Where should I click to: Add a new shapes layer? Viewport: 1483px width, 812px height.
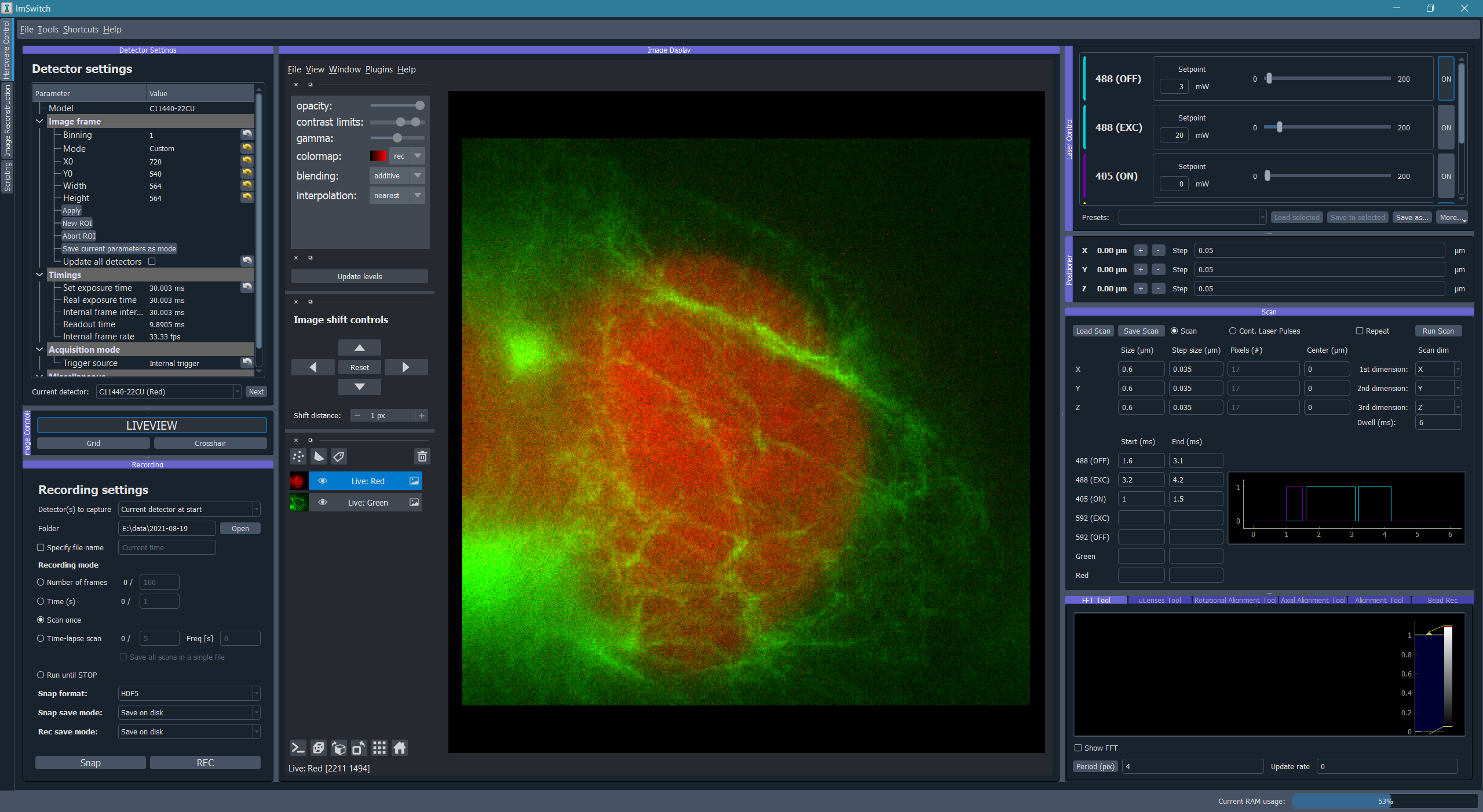[319, 456]
